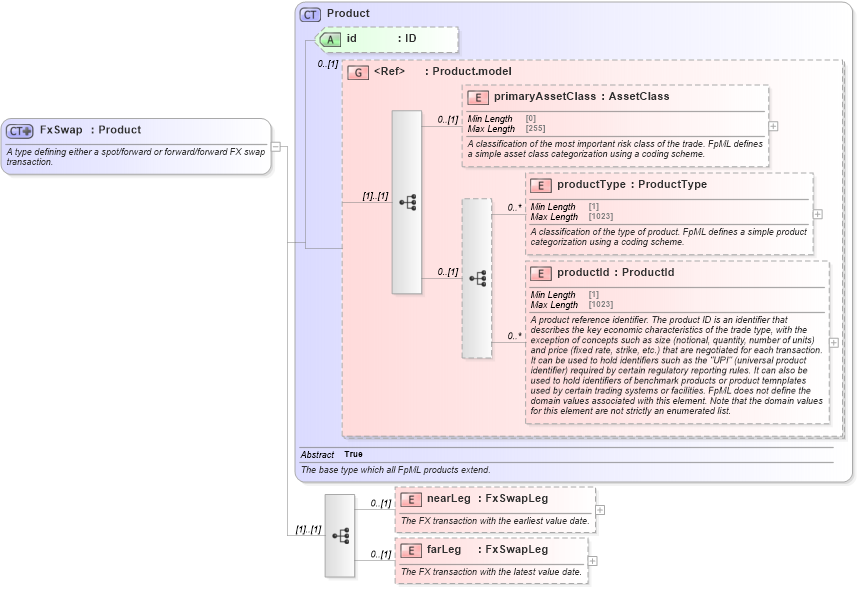The image size is (857, 590).
Task: Select the A attribute icon for id
Action: click(x=330, y=40)
